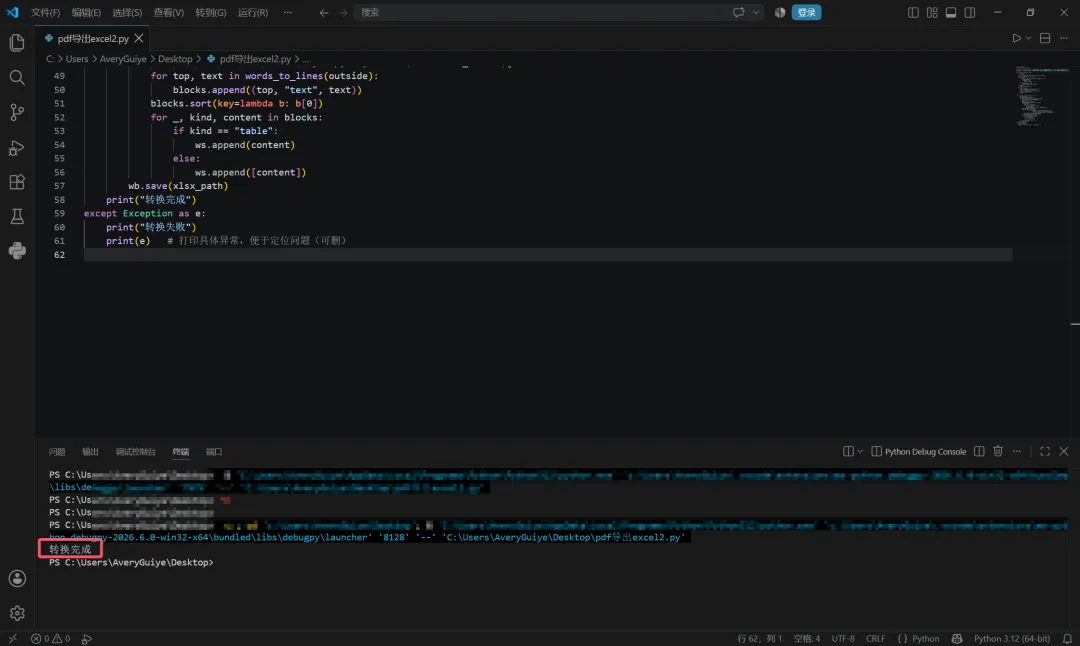1080x646 pixels.
Task: Open the Testing flask view
Action: coord(17,216)
